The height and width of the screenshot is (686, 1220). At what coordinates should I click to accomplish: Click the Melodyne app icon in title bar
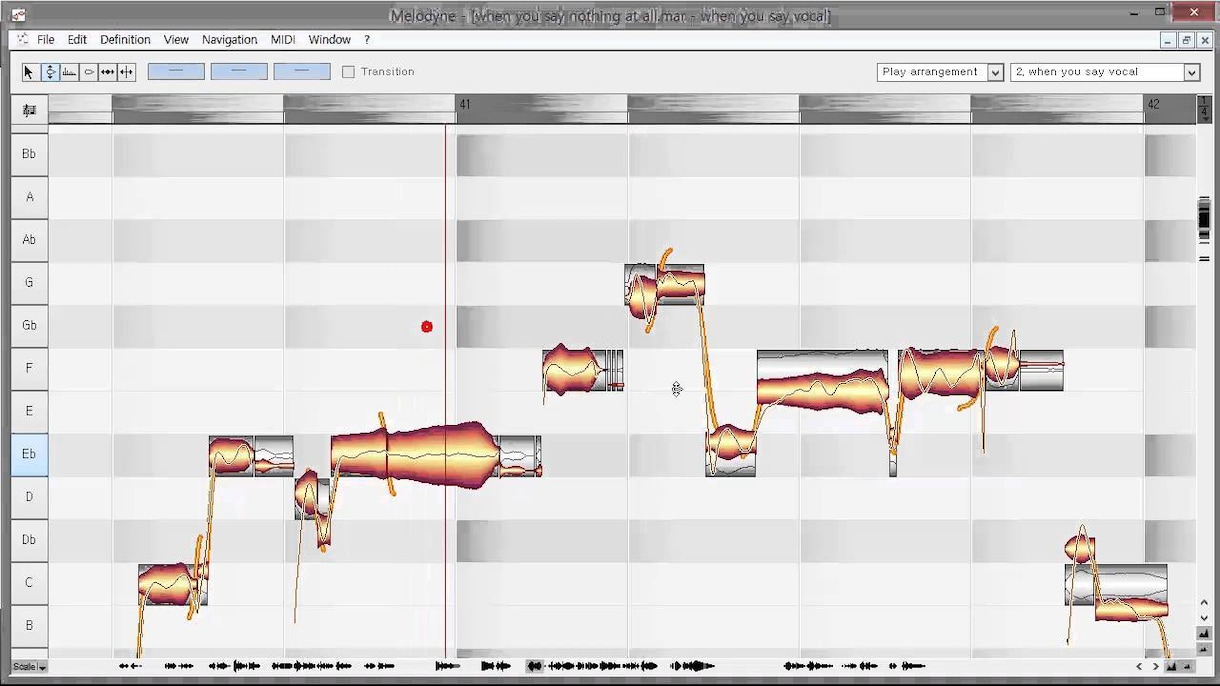(x=18, y=15)
